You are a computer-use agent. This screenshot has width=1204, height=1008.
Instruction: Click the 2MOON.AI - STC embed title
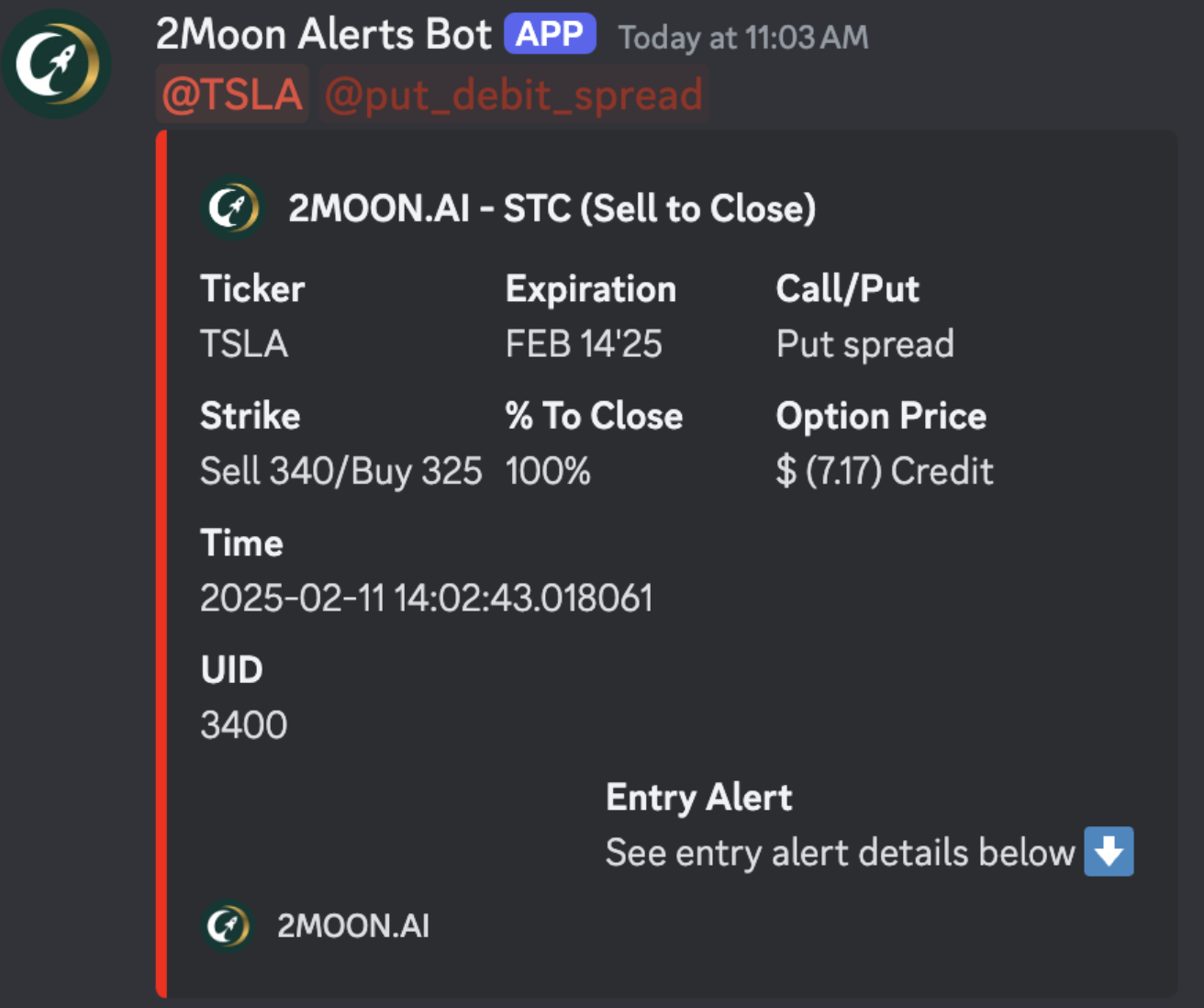tap(552, 208)
